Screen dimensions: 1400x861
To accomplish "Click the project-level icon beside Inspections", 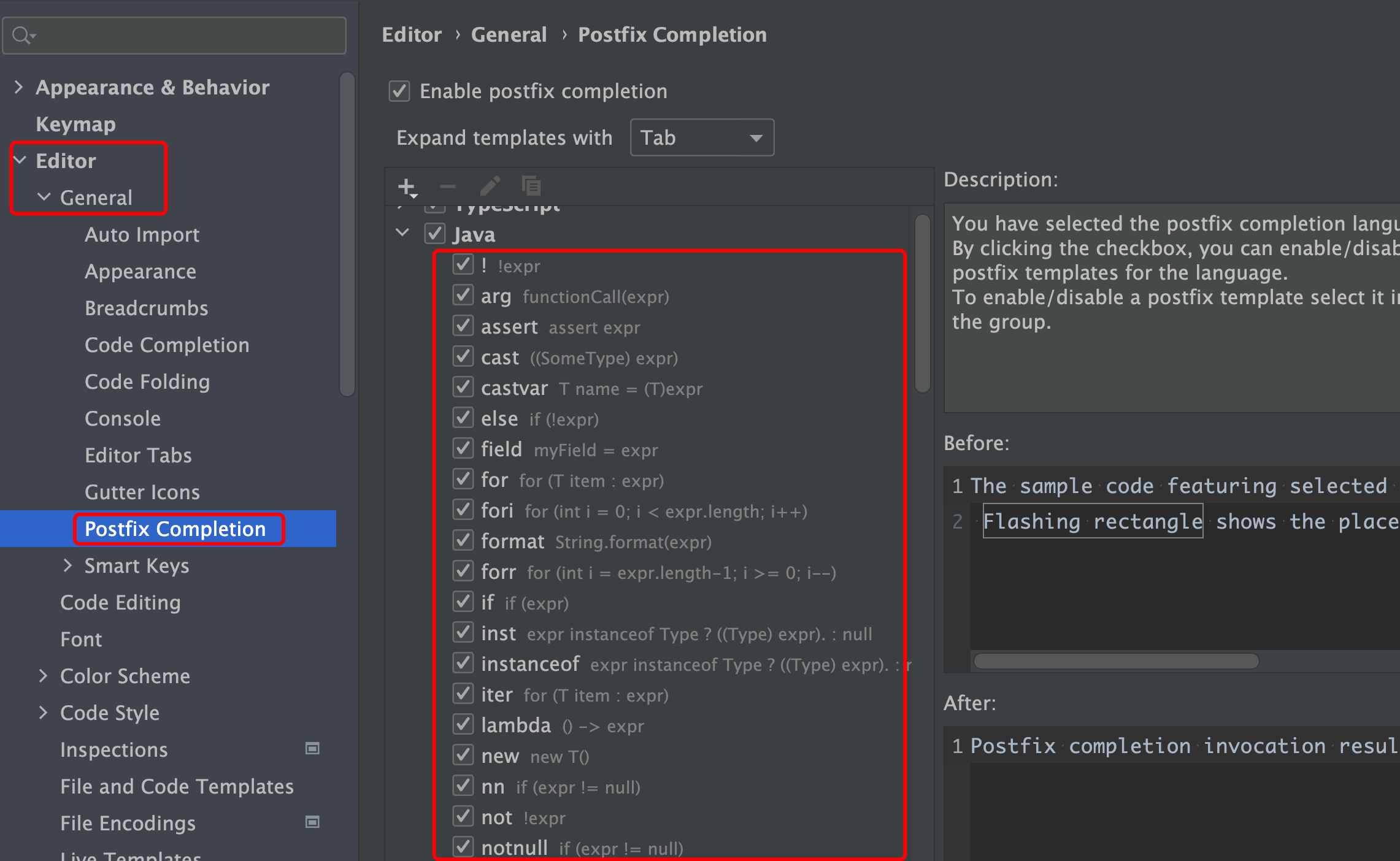I will [312, 749].
